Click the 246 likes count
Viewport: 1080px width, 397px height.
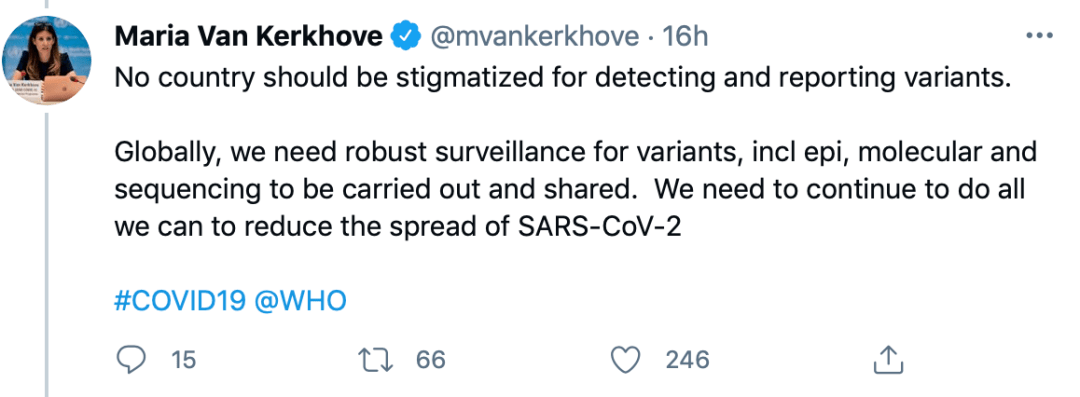687,360
